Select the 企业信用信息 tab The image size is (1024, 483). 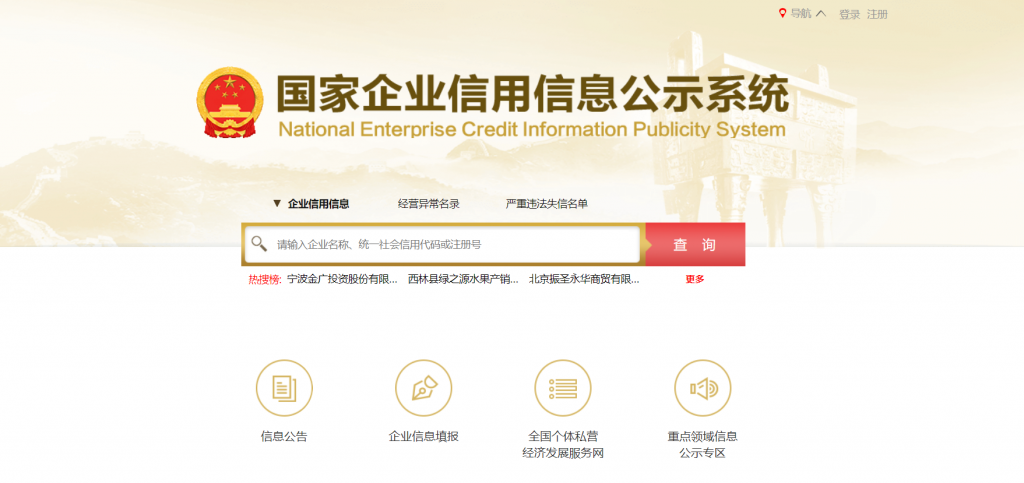[318, 204]
